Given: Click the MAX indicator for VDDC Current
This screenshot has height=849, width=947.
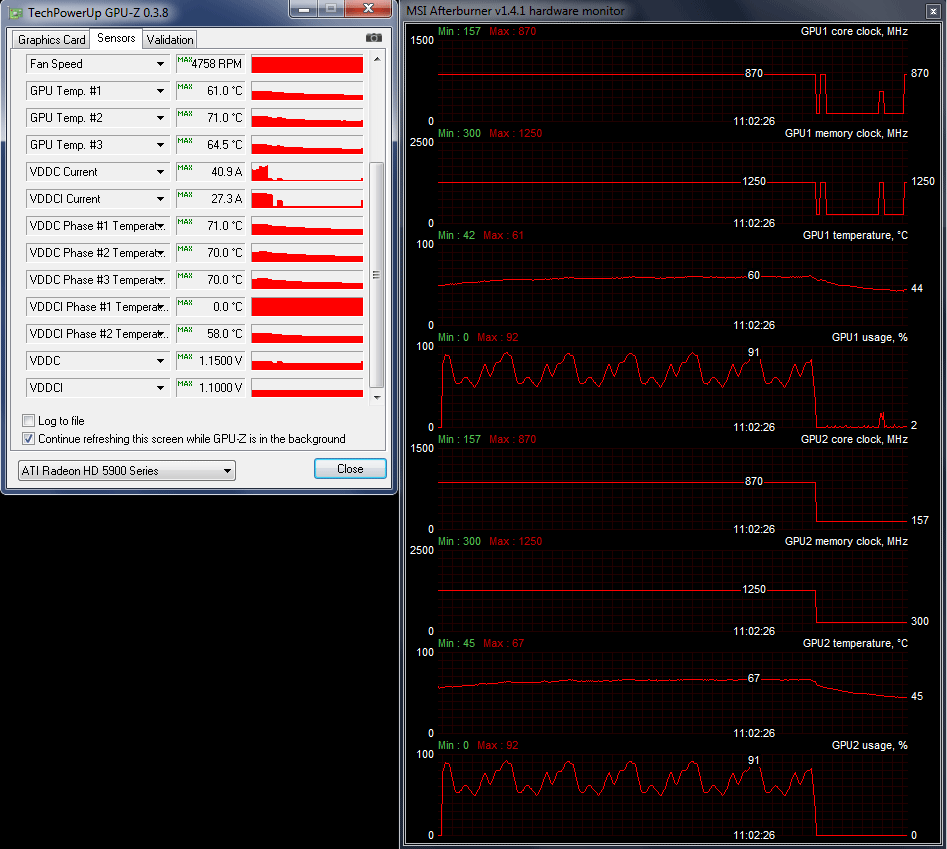Looking at the screenshot, I should coord(184,168).
